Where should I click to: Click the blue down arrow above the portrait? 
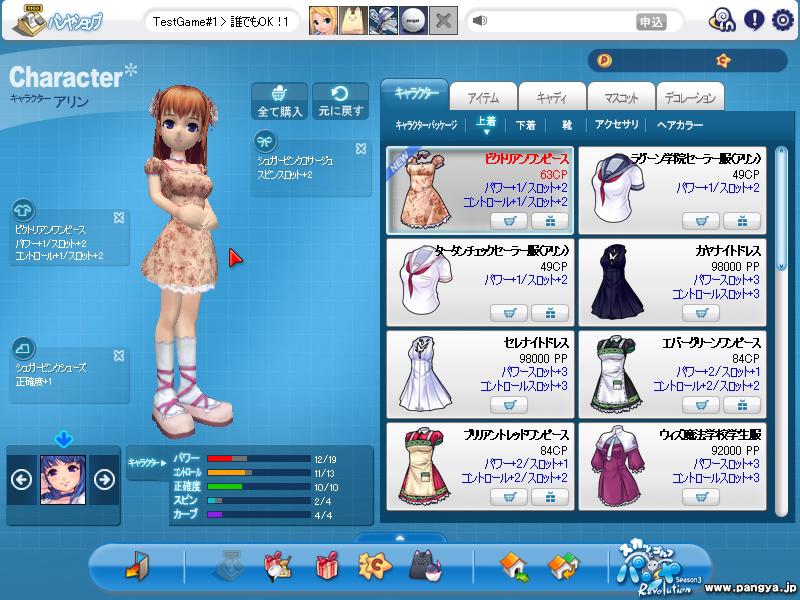[x=63, y=439]
